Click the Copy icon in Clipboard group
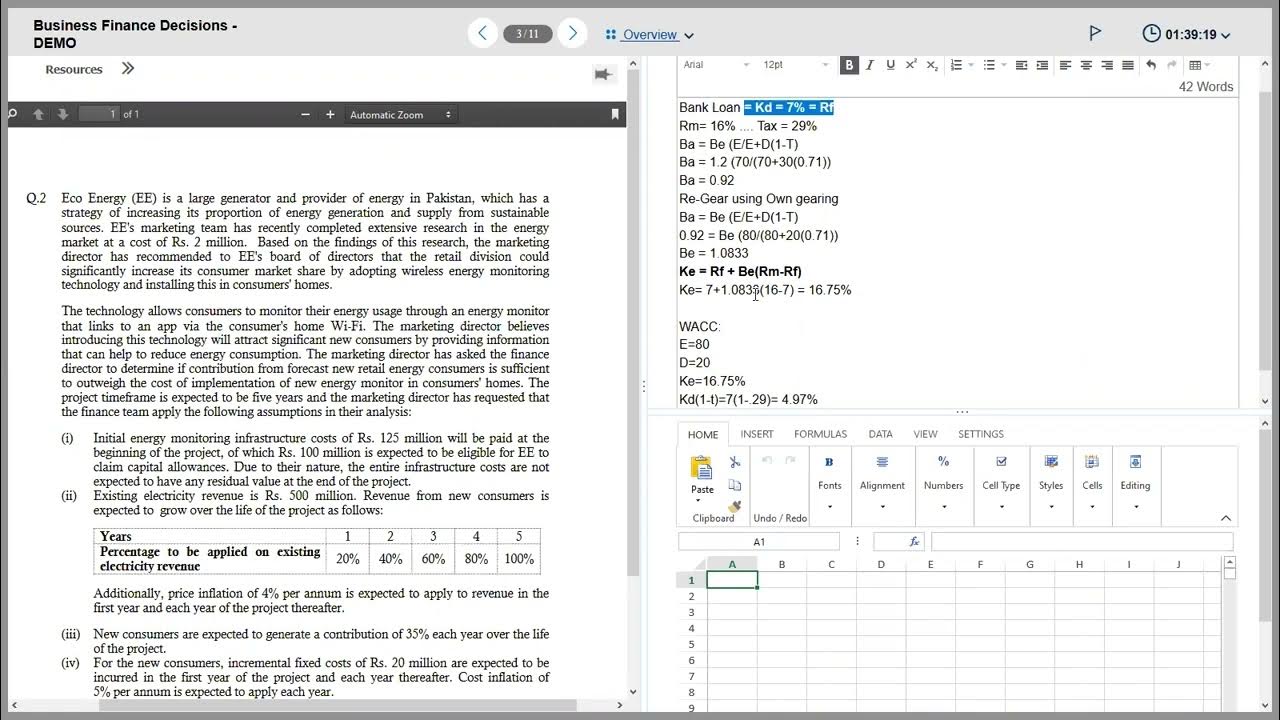Screen dimensions: 1280x720 735,485
